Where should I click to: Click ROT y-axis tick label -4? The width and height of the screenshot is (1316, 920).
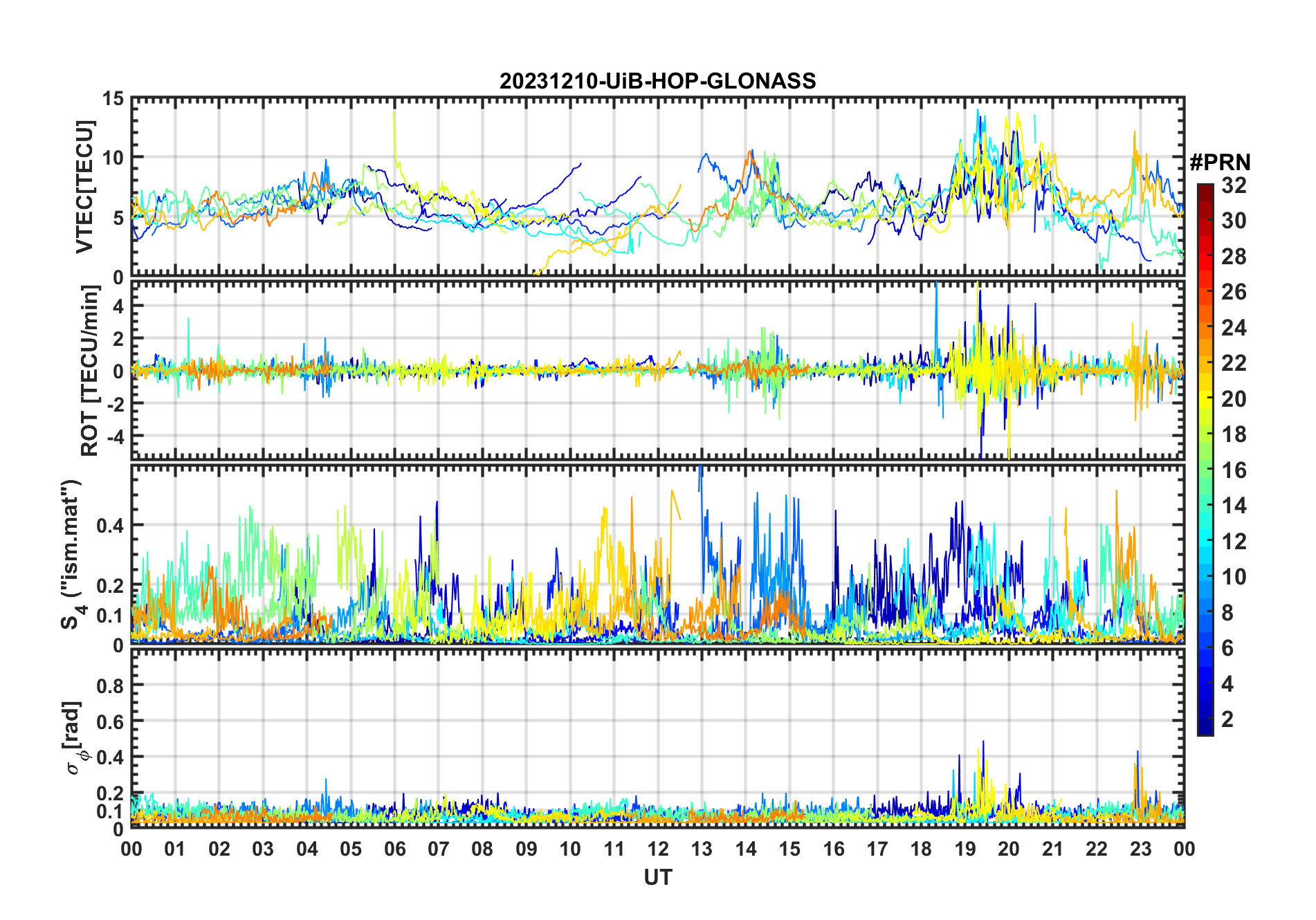(116, 436)
